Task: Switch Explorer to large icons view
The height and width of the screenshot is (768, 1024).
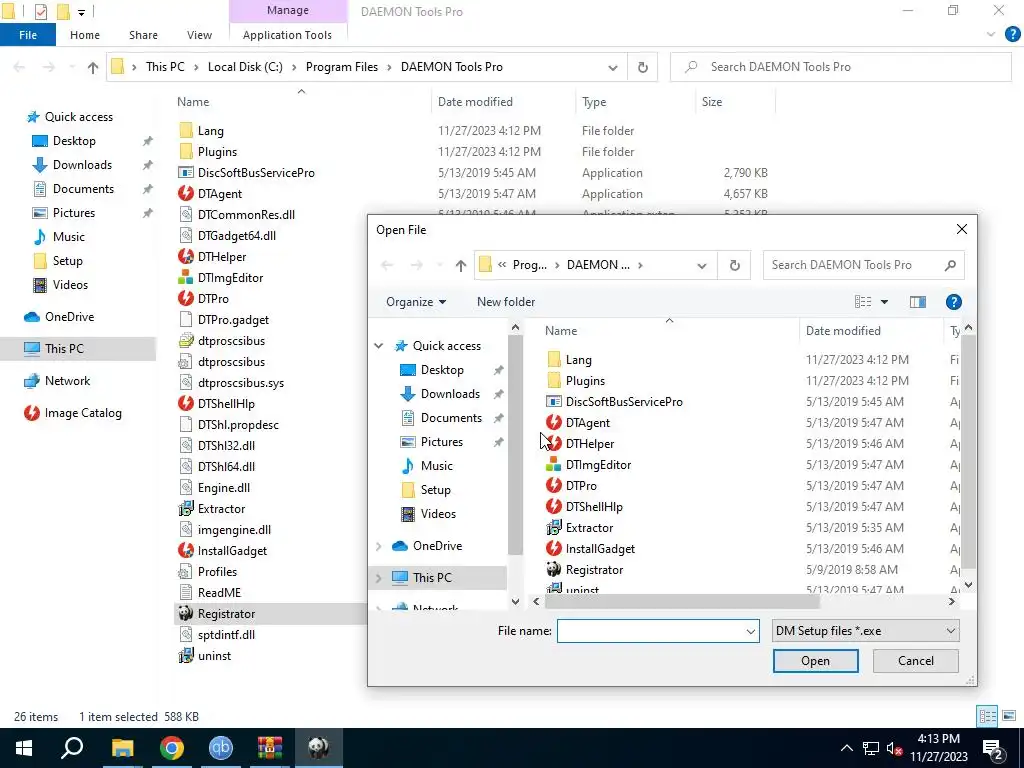Action: point(1009,716)
